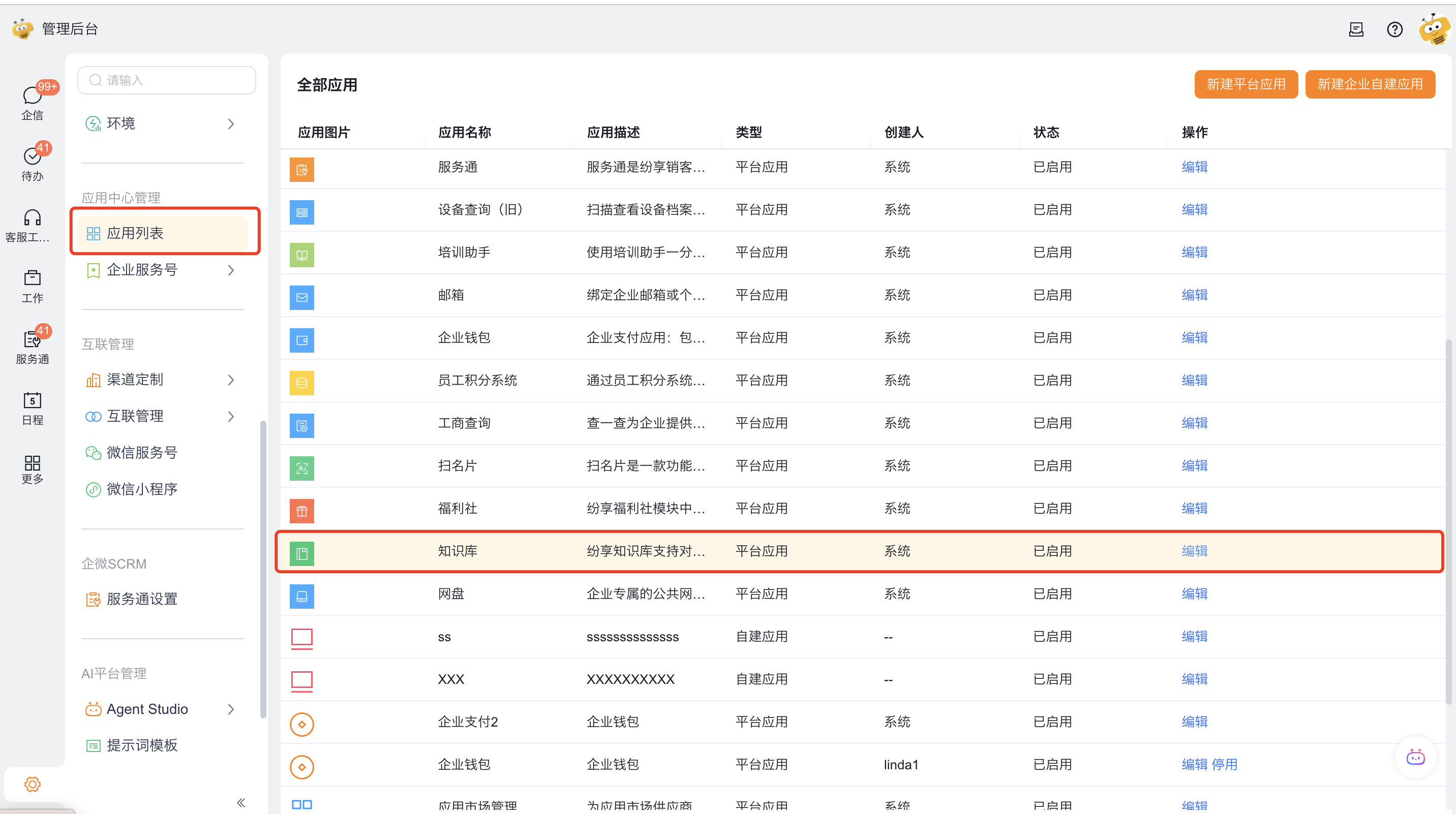Click the 培训助手 description text
The width and height of the screenshot is (1456, 814).
pos(646,252)
